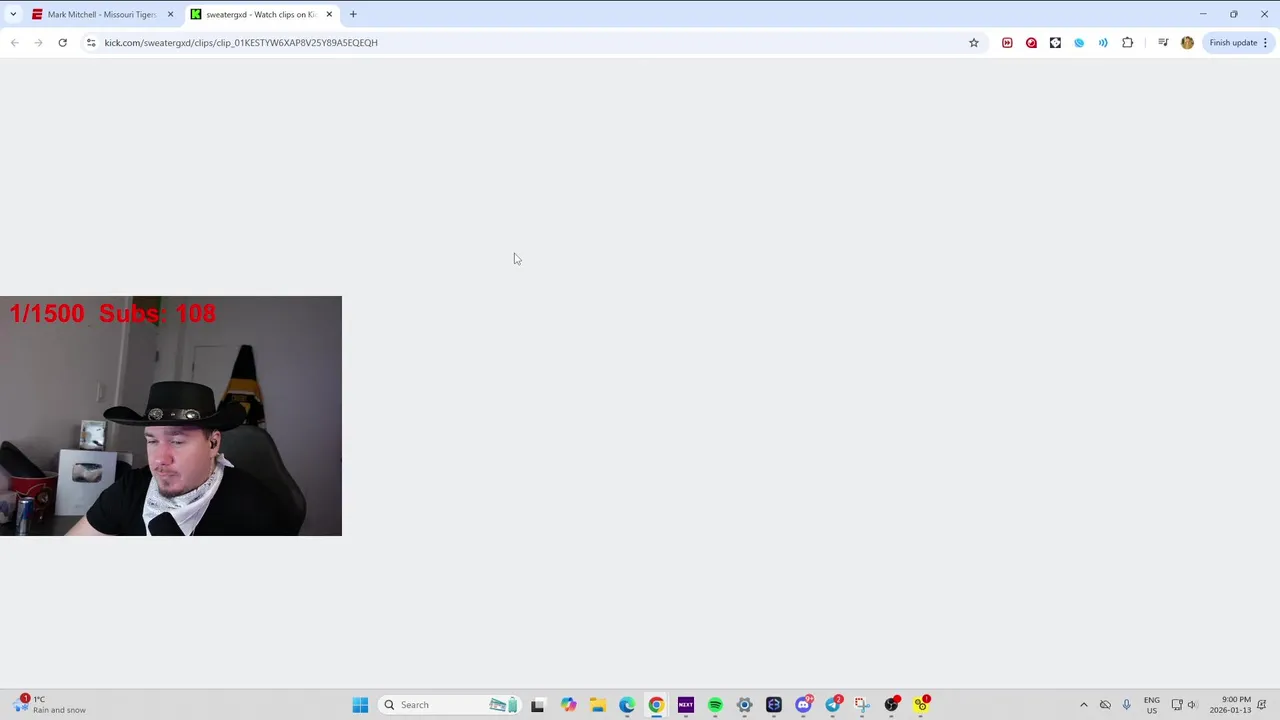Open the Extensions puzzle piece menu
Screen dimensions: 1280x720
click(1127, 43)
